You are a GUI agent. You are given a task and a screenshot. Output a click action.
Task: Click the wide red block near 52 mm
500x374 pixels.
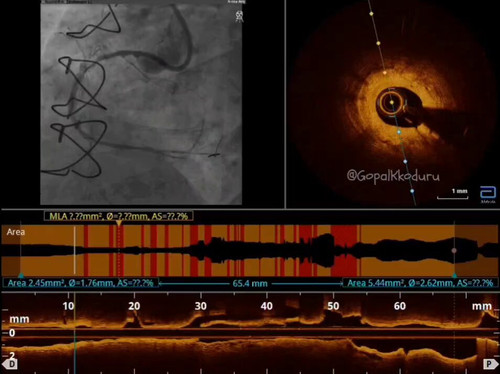pos(344,250)
